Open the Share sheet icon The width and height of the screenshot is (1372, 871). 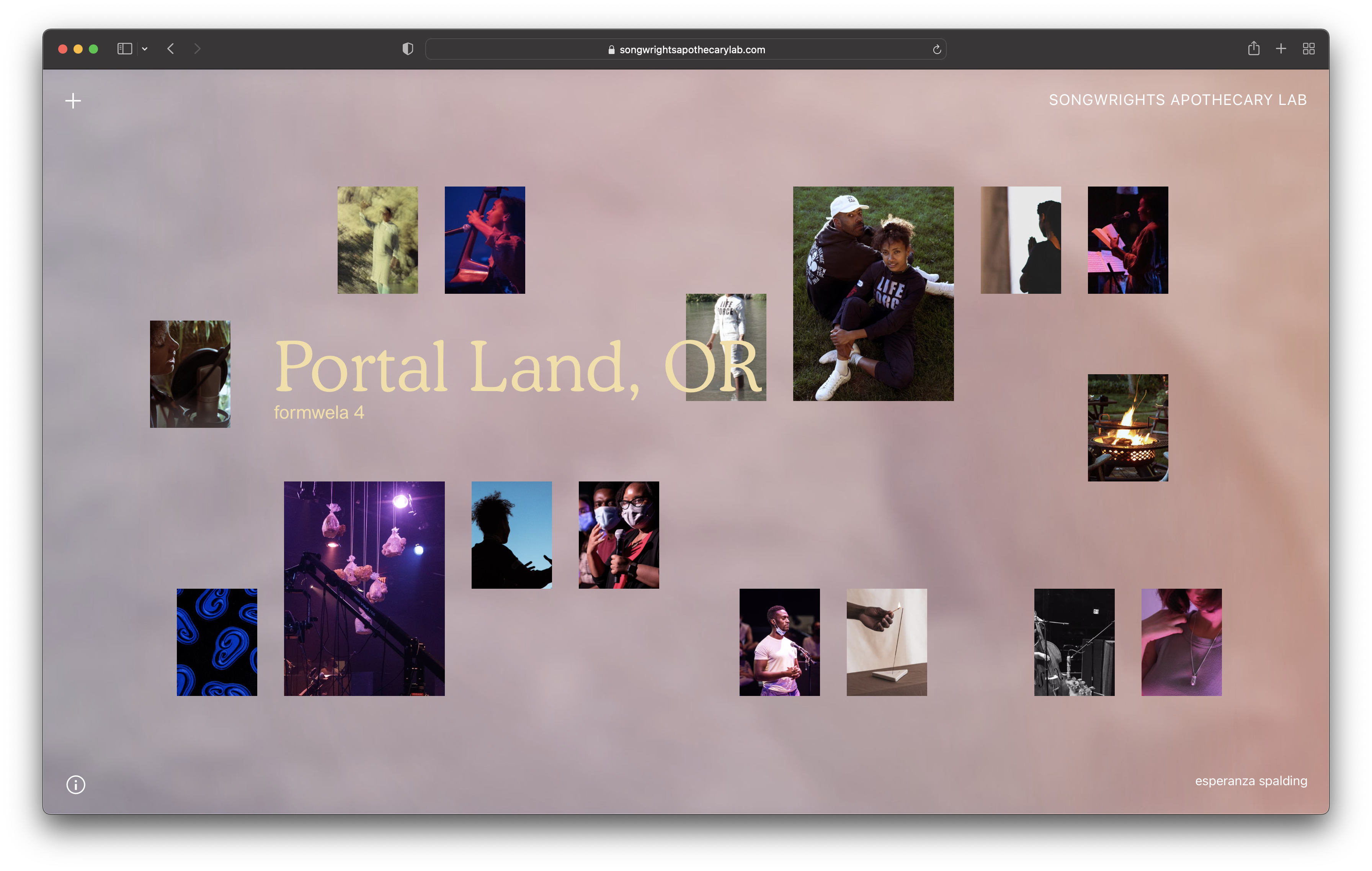[1253, 49]
